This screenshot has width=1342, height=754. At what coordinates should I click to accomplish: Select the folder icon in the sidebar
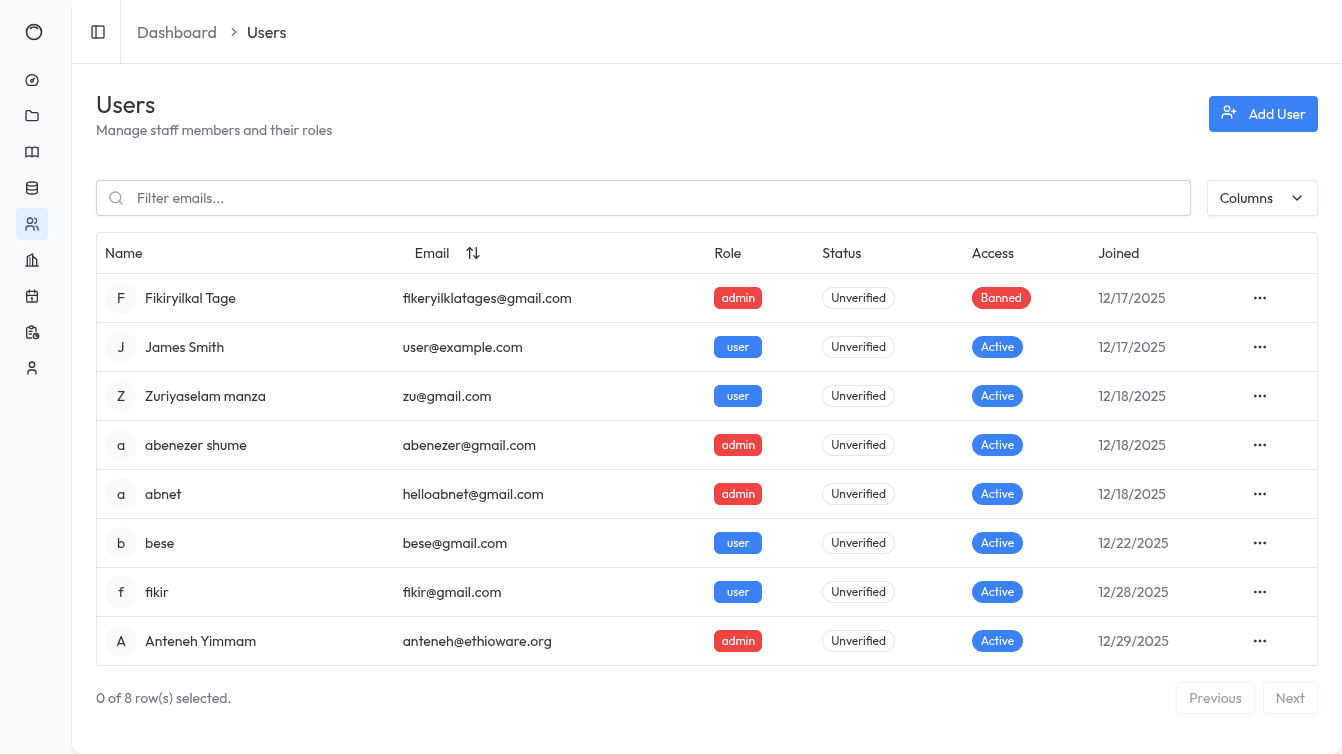point(31,115)
